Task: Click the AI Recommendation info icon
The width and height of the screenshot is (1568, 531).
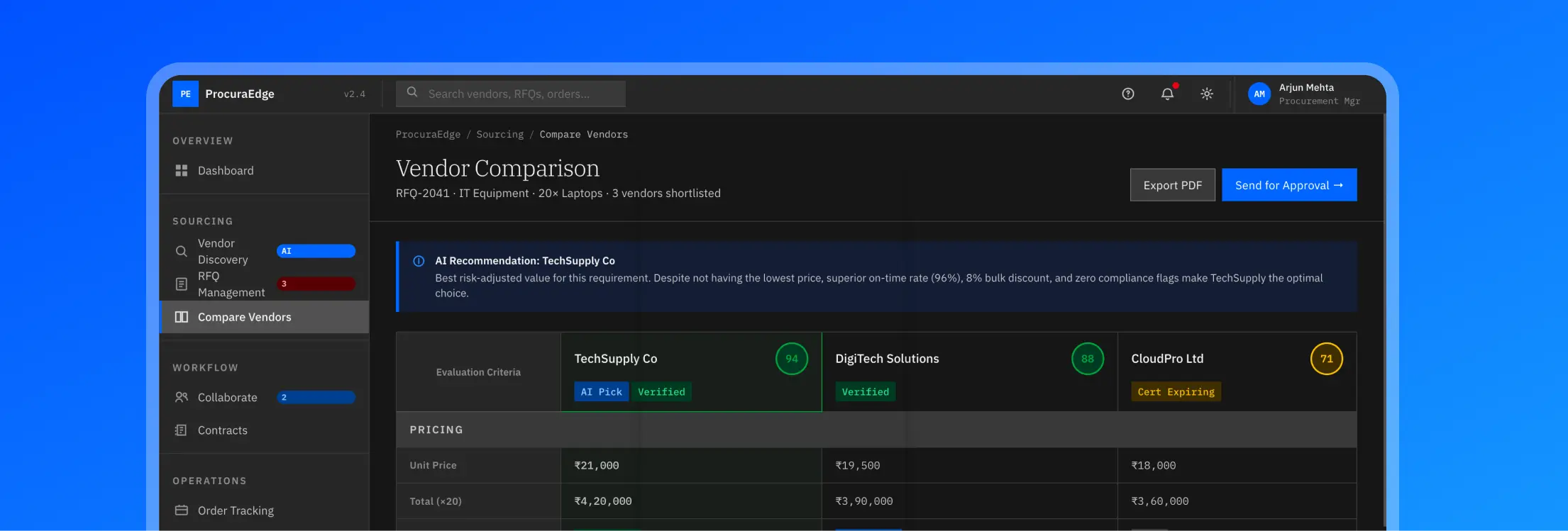Action: coord(419,261)
